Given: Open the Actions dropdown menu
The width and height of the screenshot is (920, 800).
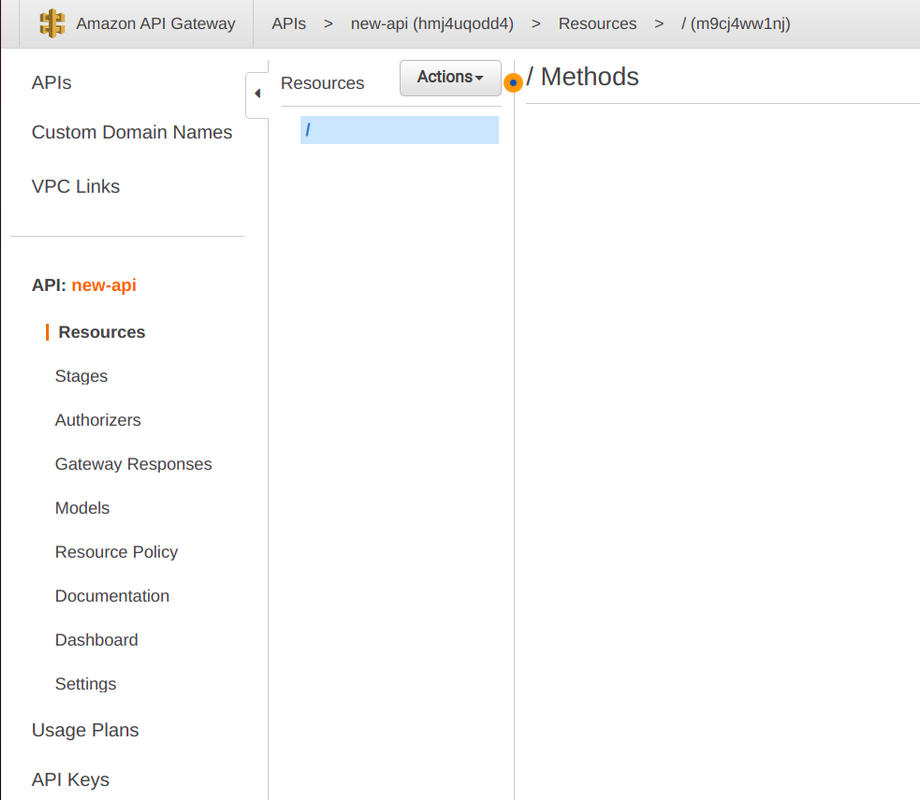Looking at the screenshot, I should (451, 77).
